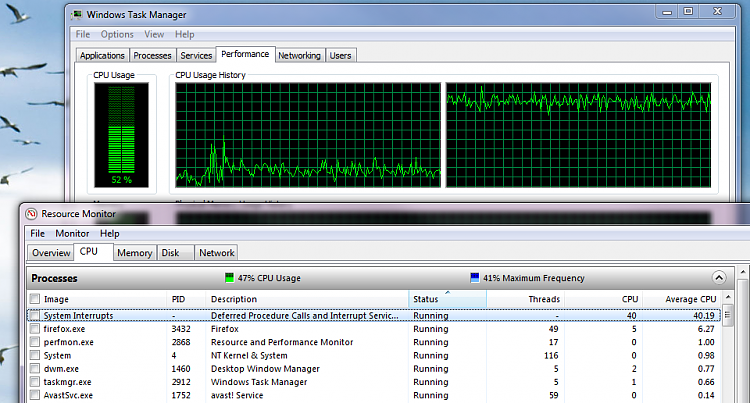Click the NT Kernel & System description
The height and width of the screenshot is (403, 750).
(249, 355)
